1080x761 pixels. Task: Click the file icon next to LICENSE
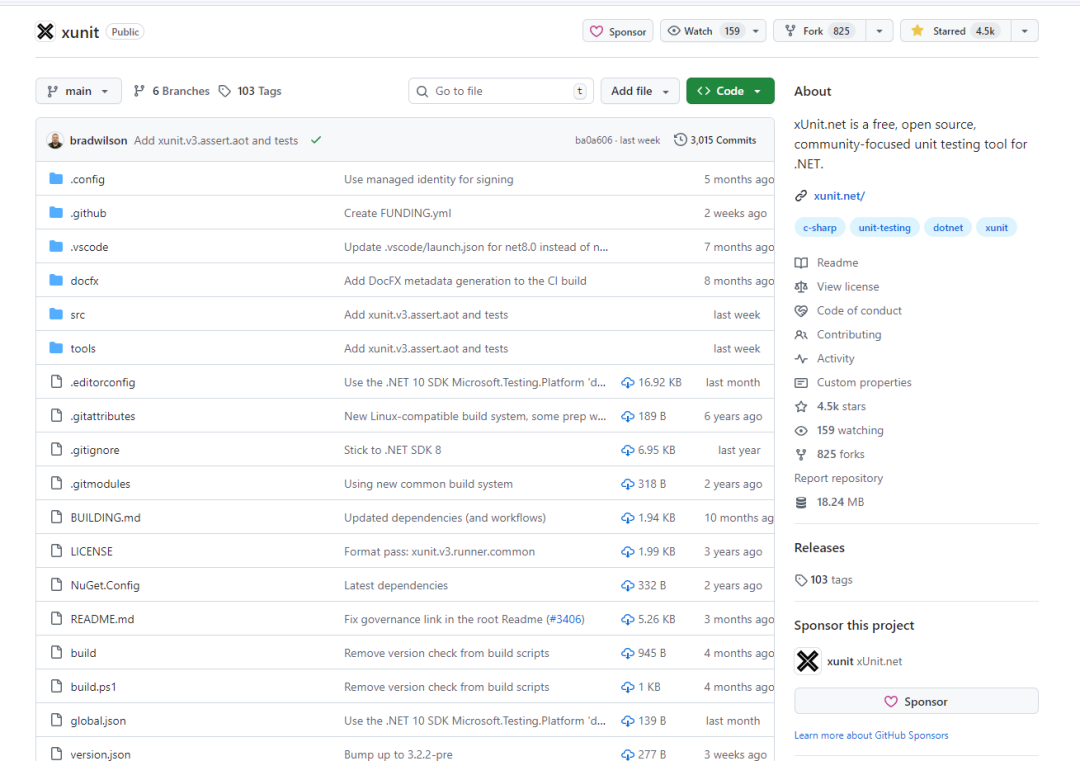[56, 551]
